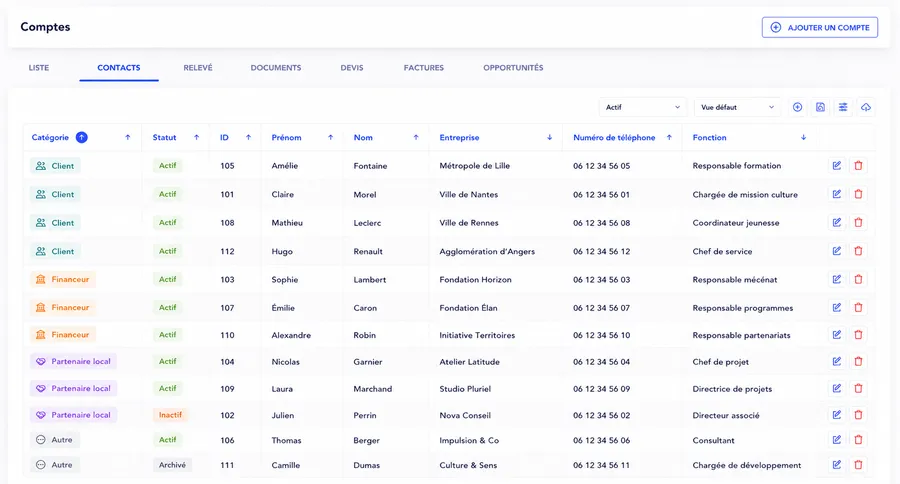This screenshot has height=484, width=900.
Task: Sort by the Numéro de téléphone column
Action: tap(669, 138)
